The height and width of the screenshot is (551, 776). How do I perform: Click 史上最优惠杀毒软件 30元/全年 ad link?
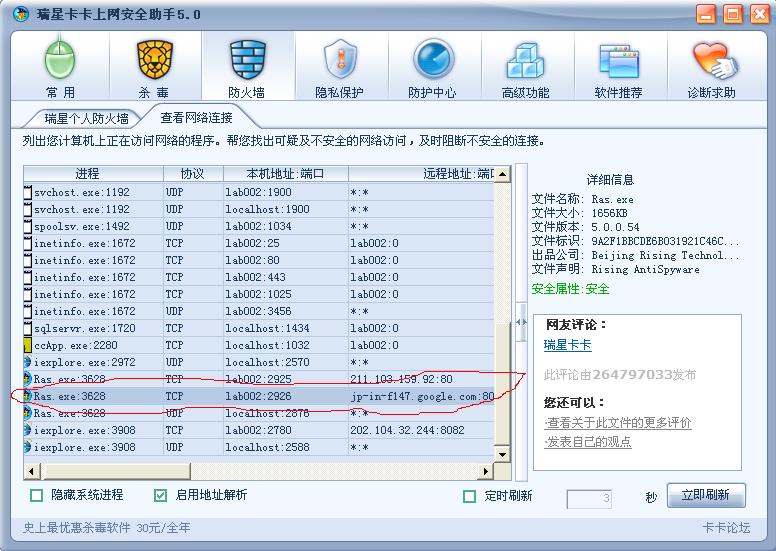(106, 528)
